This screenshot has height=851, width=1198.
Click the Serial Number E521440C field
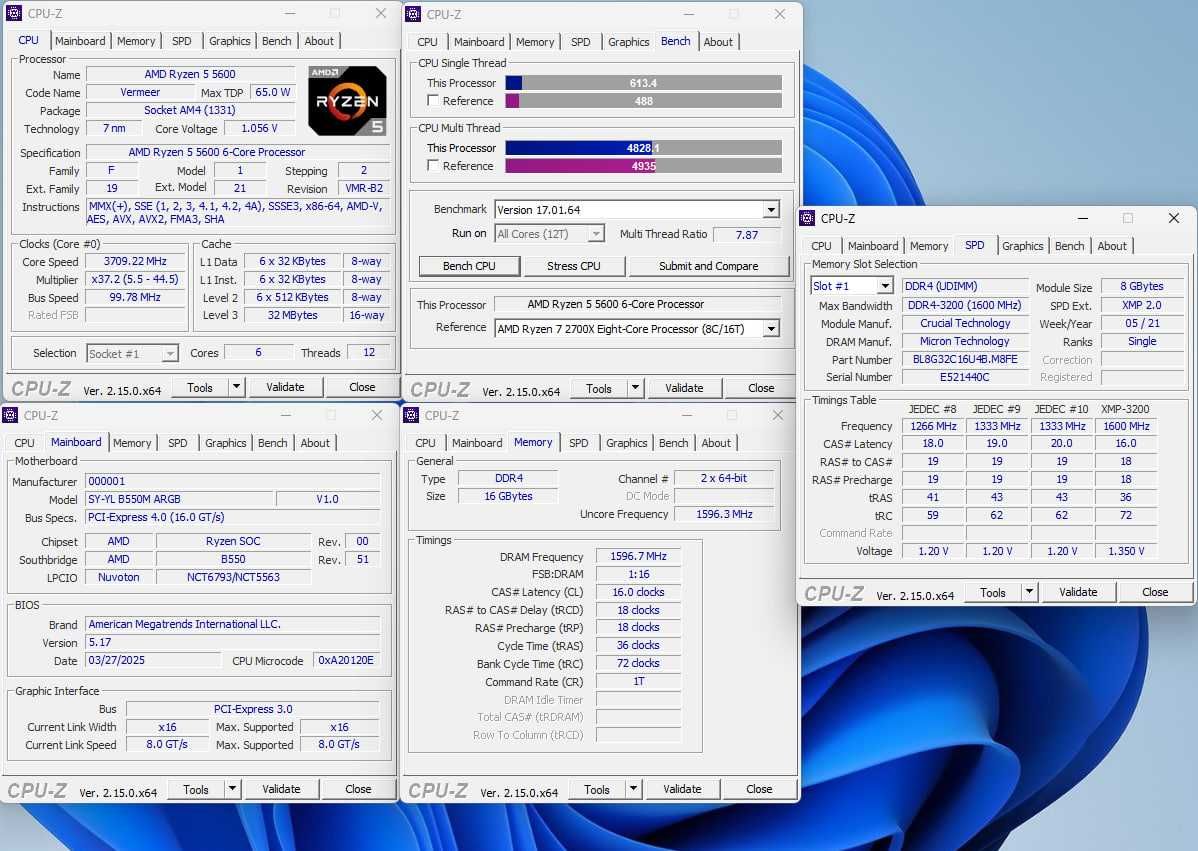coord(965,377)
